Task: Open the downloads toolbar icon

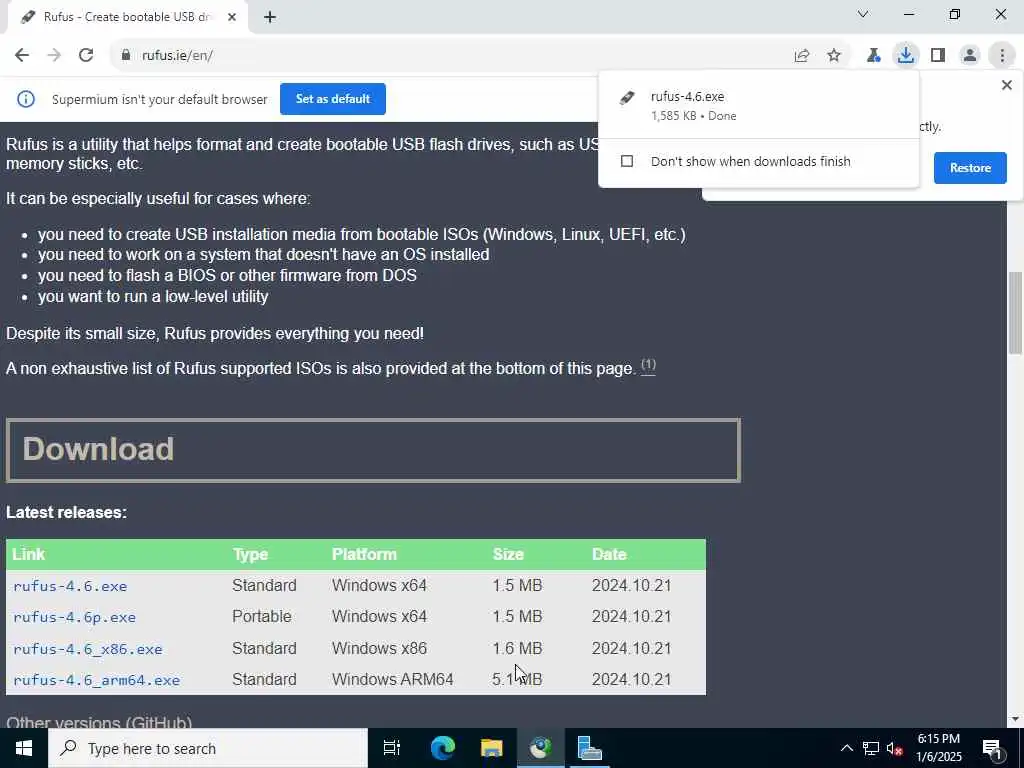Action: [x=905, y=56]
